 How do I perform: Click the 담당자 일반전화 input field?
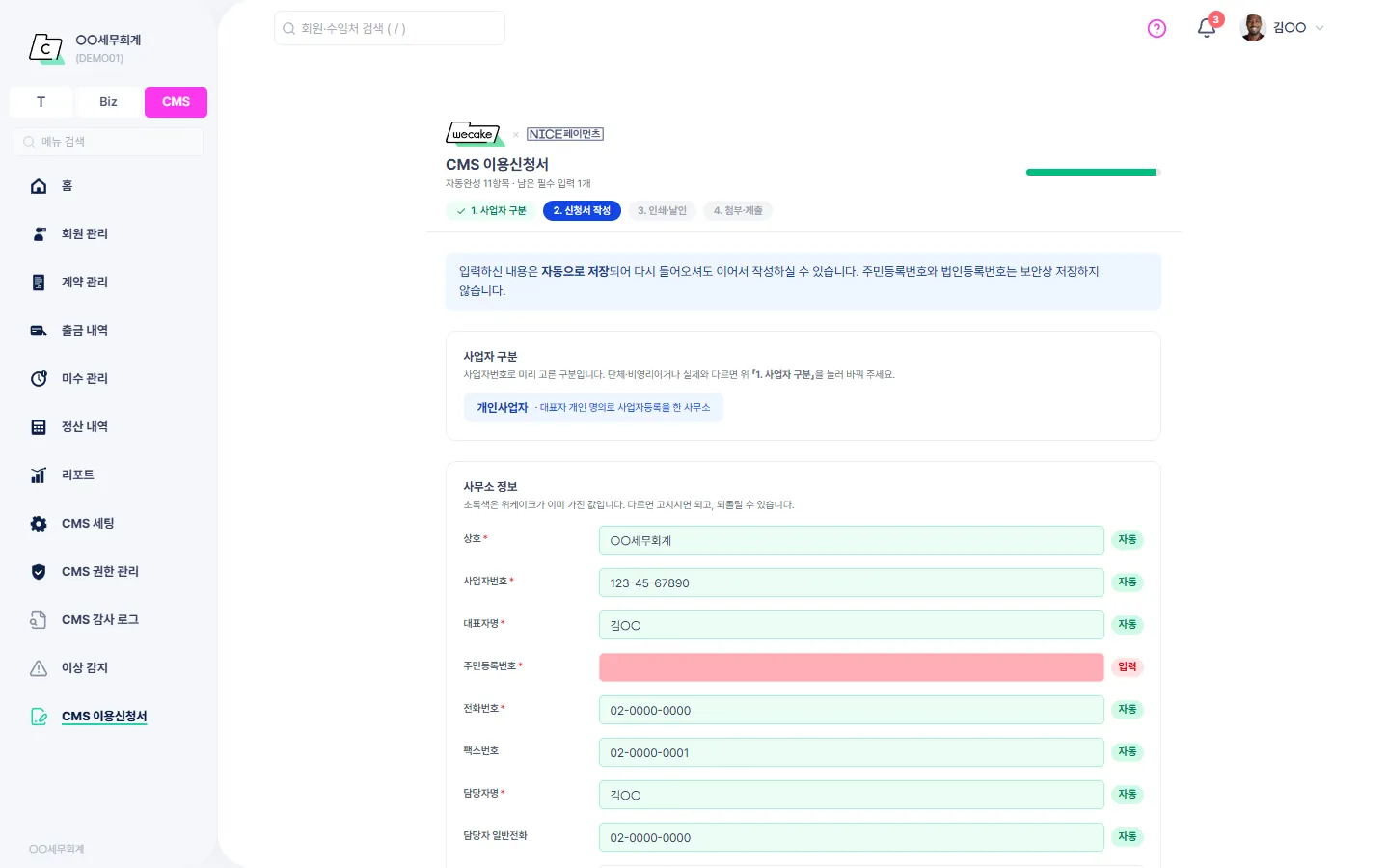(851, 837)
